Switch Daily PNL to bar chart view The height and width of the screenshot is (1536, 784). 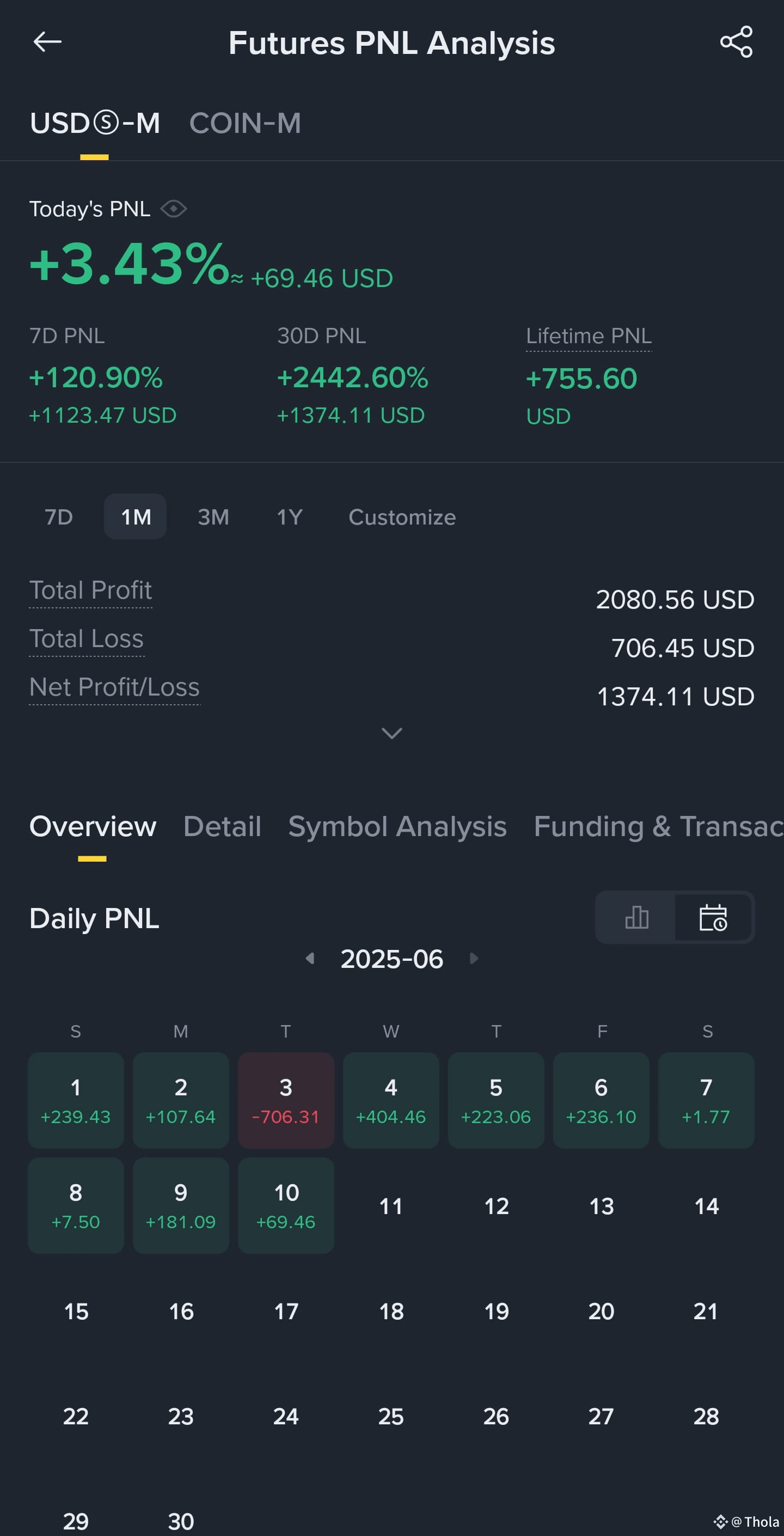click(636, 917)
